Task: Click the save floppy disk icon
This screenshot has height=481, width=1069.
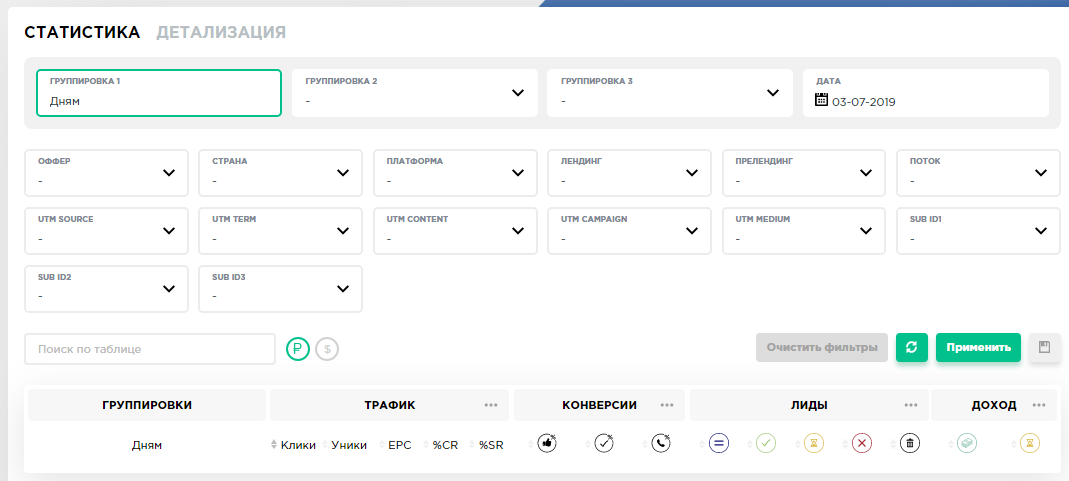Action: point(1045,347)
